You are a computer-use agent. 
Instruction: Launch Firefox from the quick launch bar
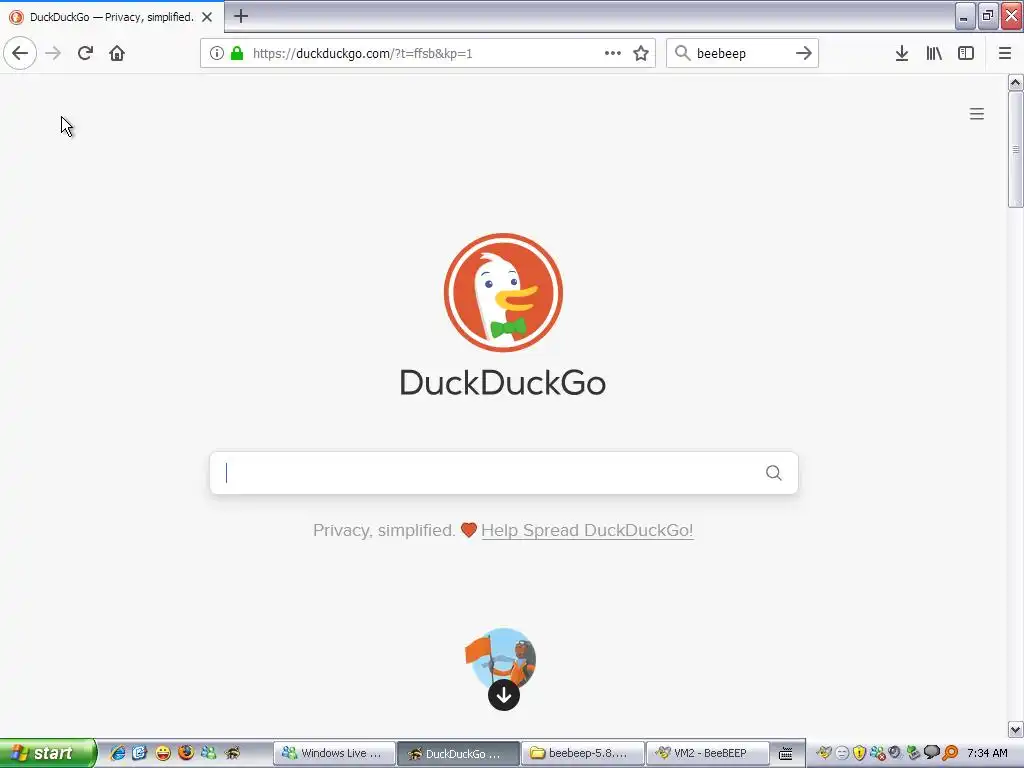click(x=185, y=753)
